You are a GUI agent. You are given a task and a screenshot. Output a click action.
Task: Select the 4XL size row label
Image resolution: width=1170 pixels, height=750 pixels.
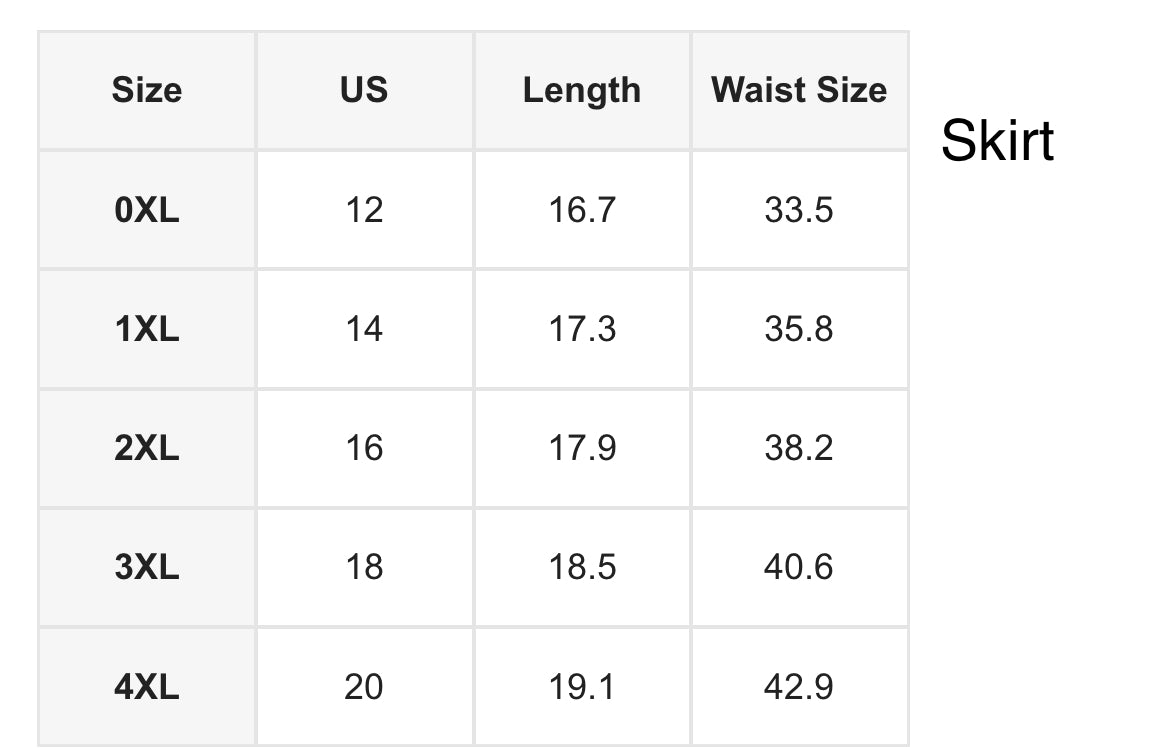pyautogui.click(x=147, y=687)
